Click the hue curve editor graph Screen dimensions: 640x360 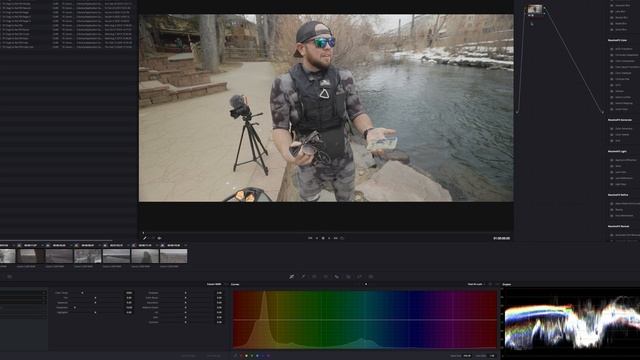coord(365,320)
